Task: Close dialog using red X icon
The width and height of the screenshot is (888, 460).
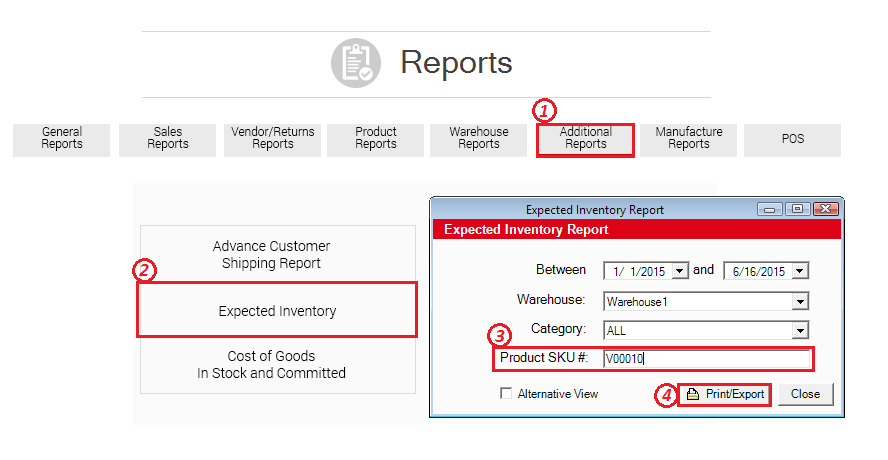Action: point(825,210)
